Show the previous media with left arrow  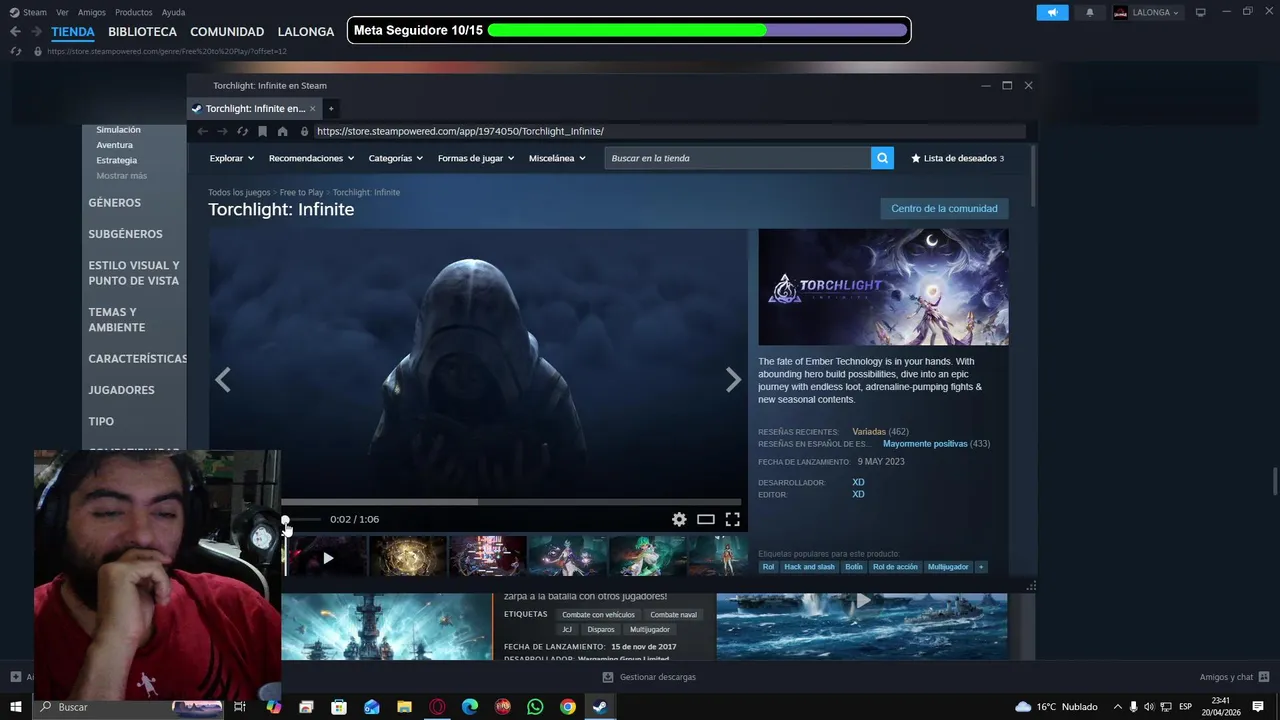(x=222, y=380)
